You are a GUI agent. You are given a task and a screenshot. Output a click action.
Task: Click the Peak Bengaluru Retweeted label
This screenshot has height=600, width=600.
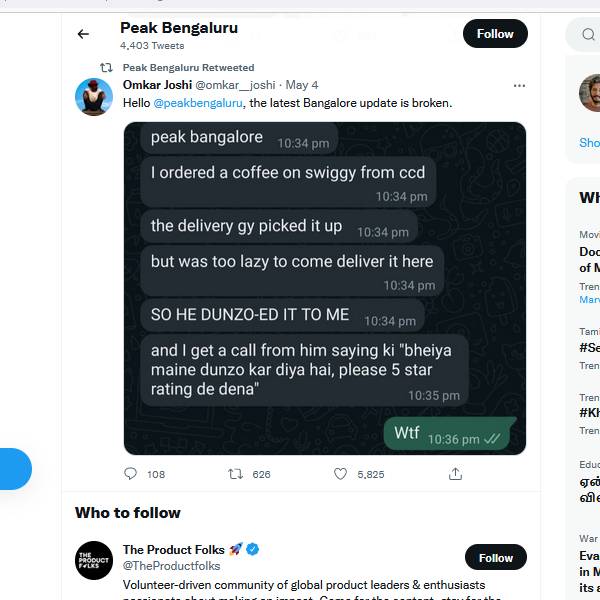188,67
